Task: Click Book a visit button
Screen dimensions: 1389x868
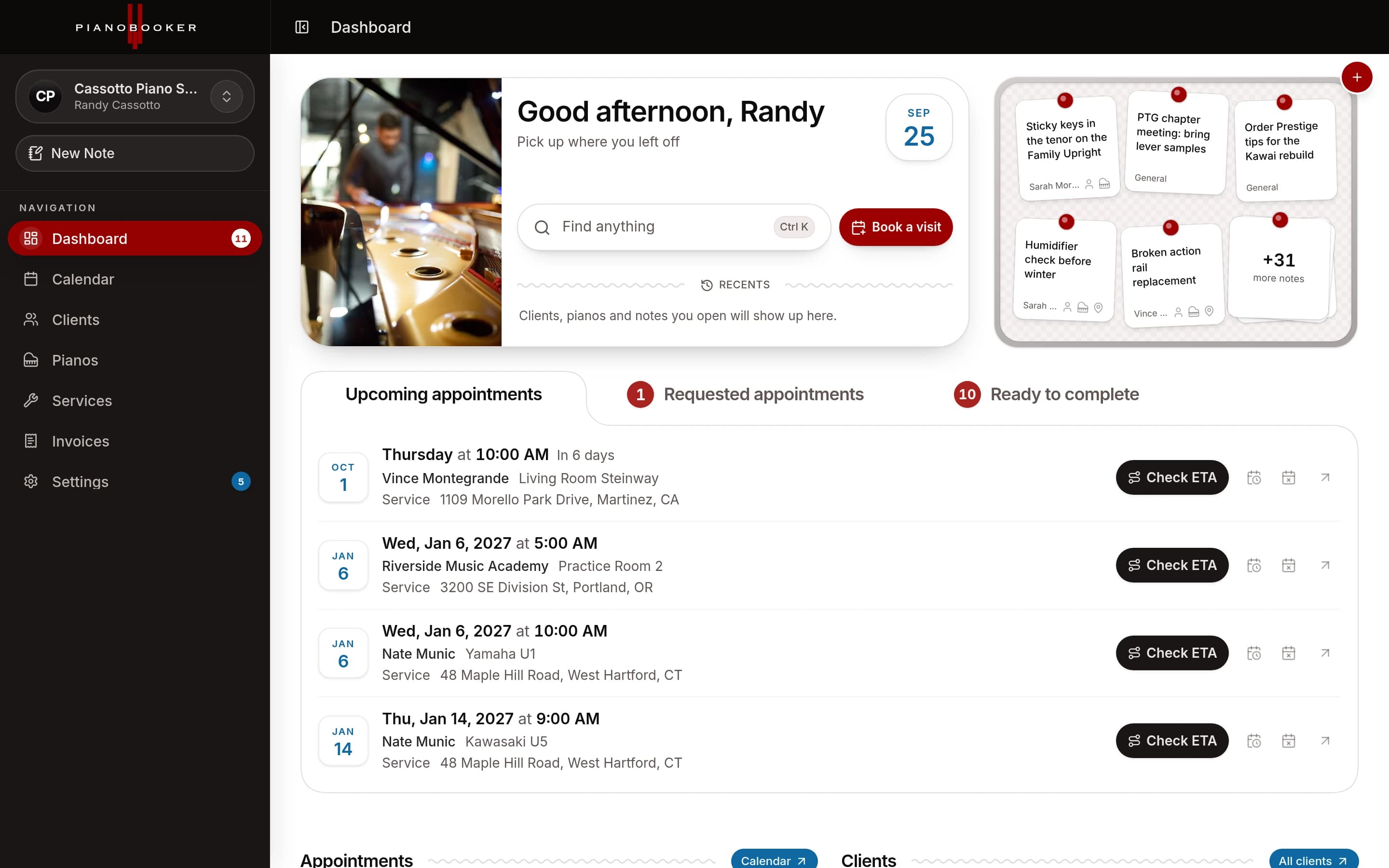Action: click(x=896, y=227)
